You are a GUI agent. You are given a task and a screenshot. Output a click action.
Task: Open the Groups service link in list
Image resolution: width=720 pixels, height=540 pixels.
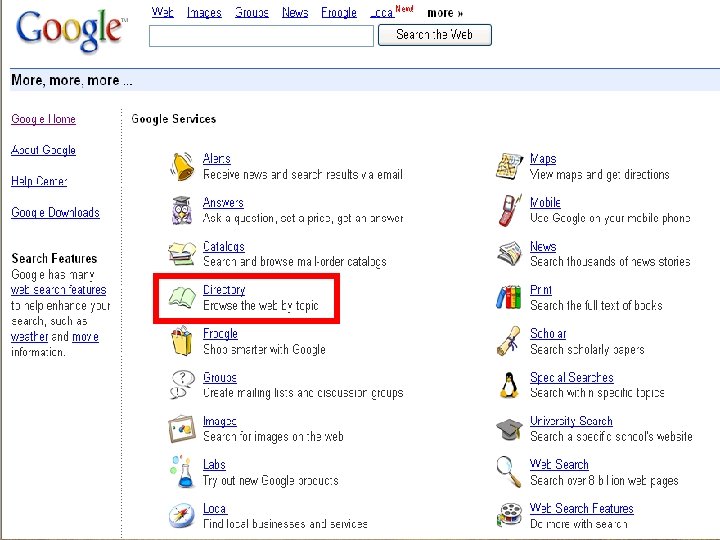[x=220, y=377]
